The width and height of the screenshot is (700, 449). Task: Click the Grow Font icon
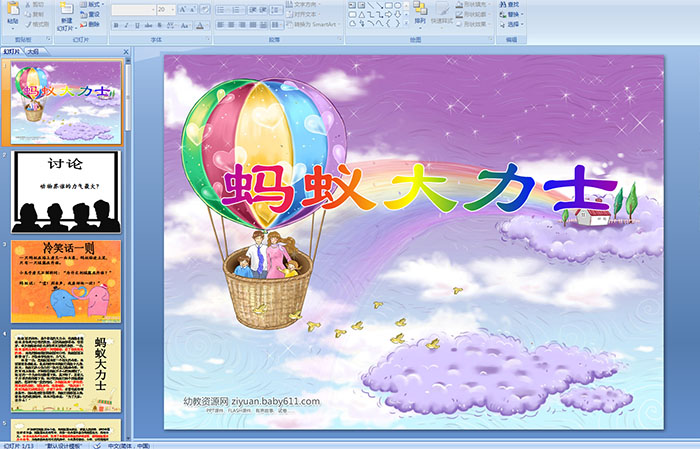tap(183, 9)
